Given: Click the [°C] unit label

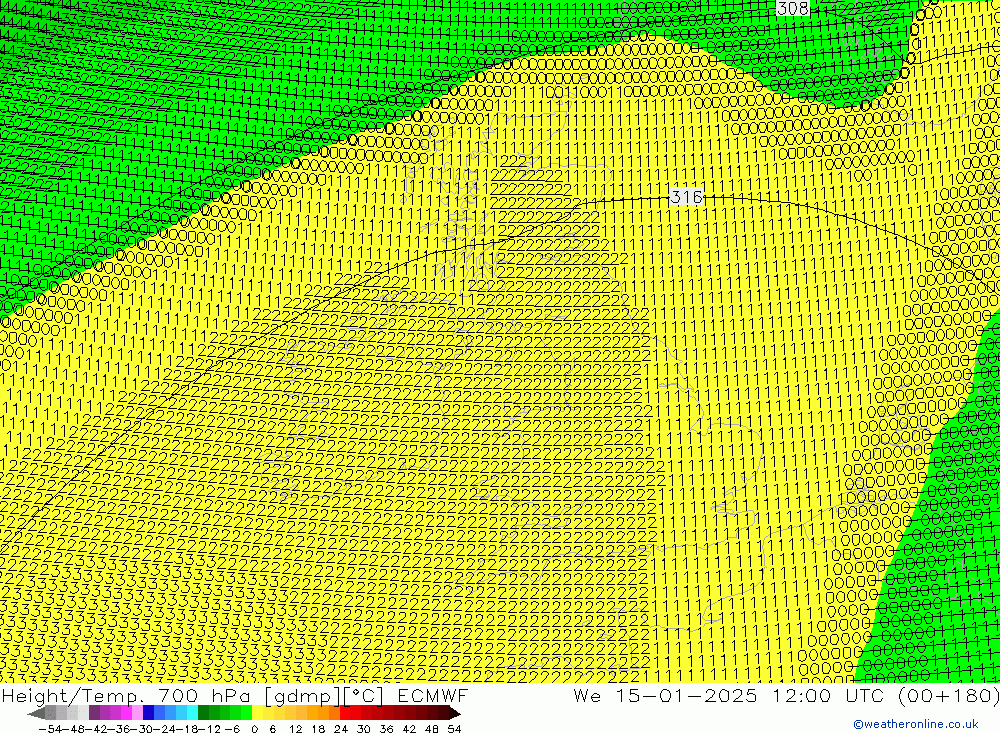Looking at the screenshot, I should (364, 696).
